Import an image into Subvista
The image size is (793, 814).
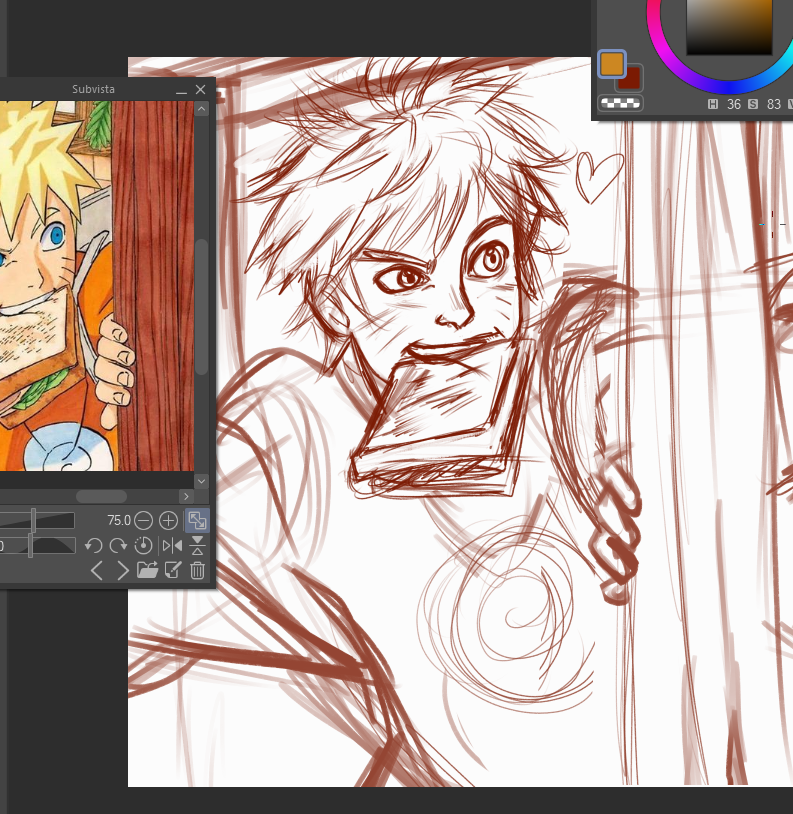[147, 571]
